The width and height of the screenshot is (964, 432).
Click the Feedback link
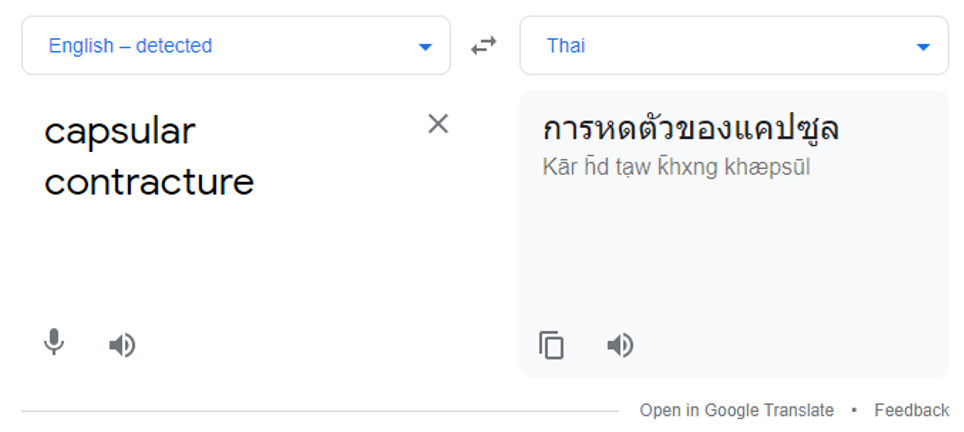[912, 410]
